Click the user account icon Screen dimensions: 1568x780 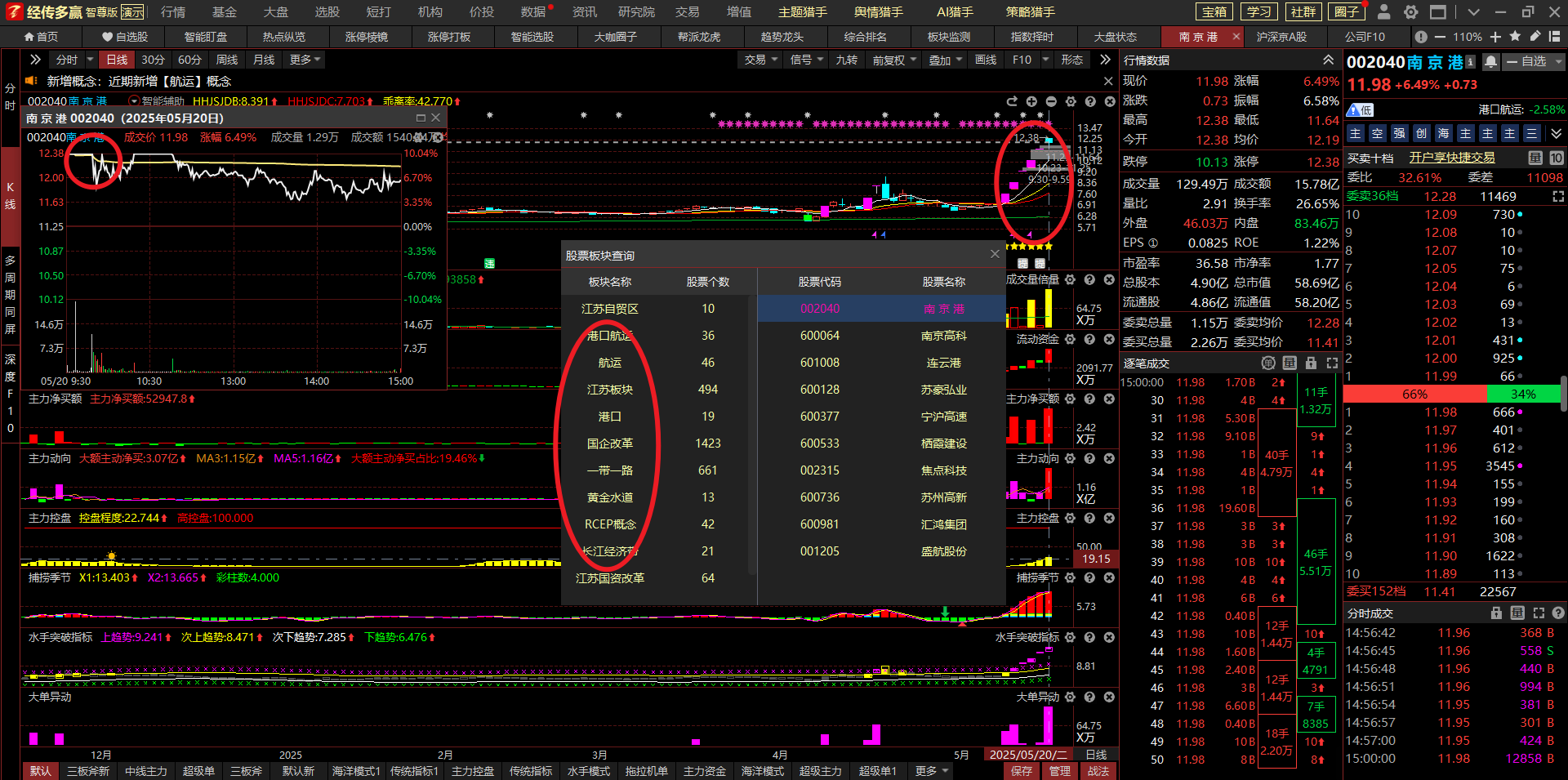(x=1383, y=12)
